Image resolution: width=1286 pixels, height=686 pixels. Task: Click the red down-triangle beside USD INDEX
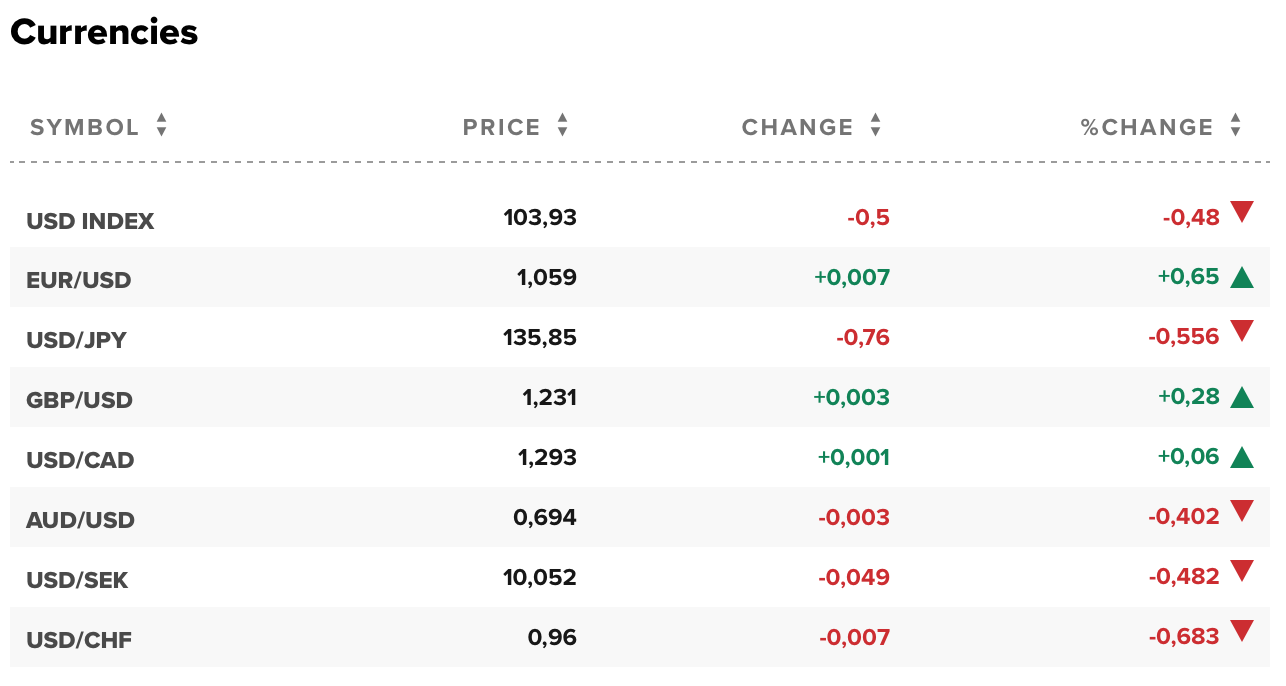click(x=1241, y=212)
